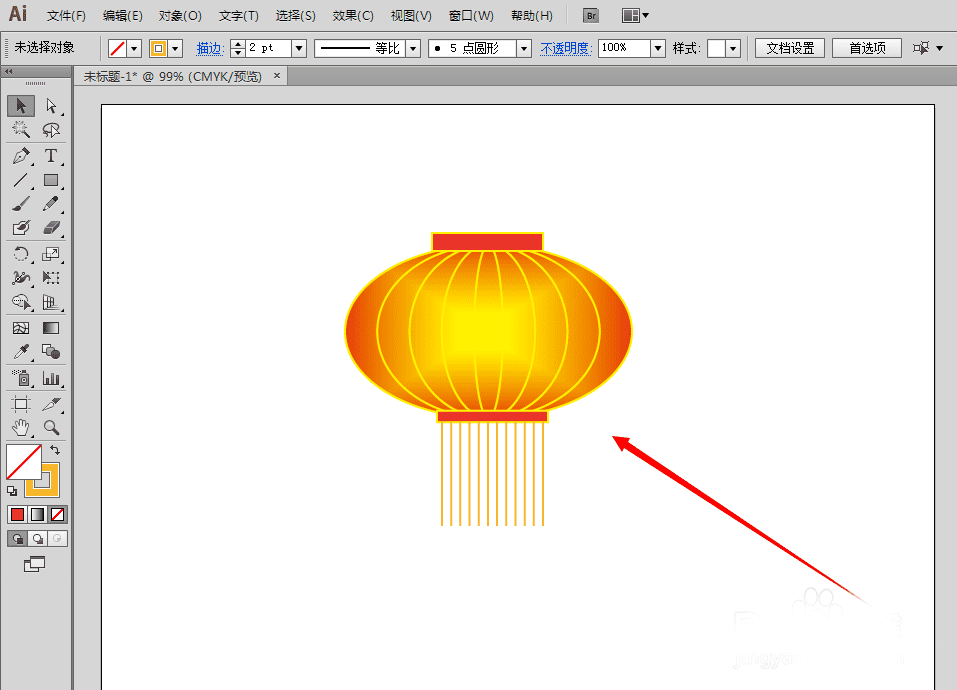Select the Paintbrush tool
The image size is (957, 690).
click(x=21, y=204)
